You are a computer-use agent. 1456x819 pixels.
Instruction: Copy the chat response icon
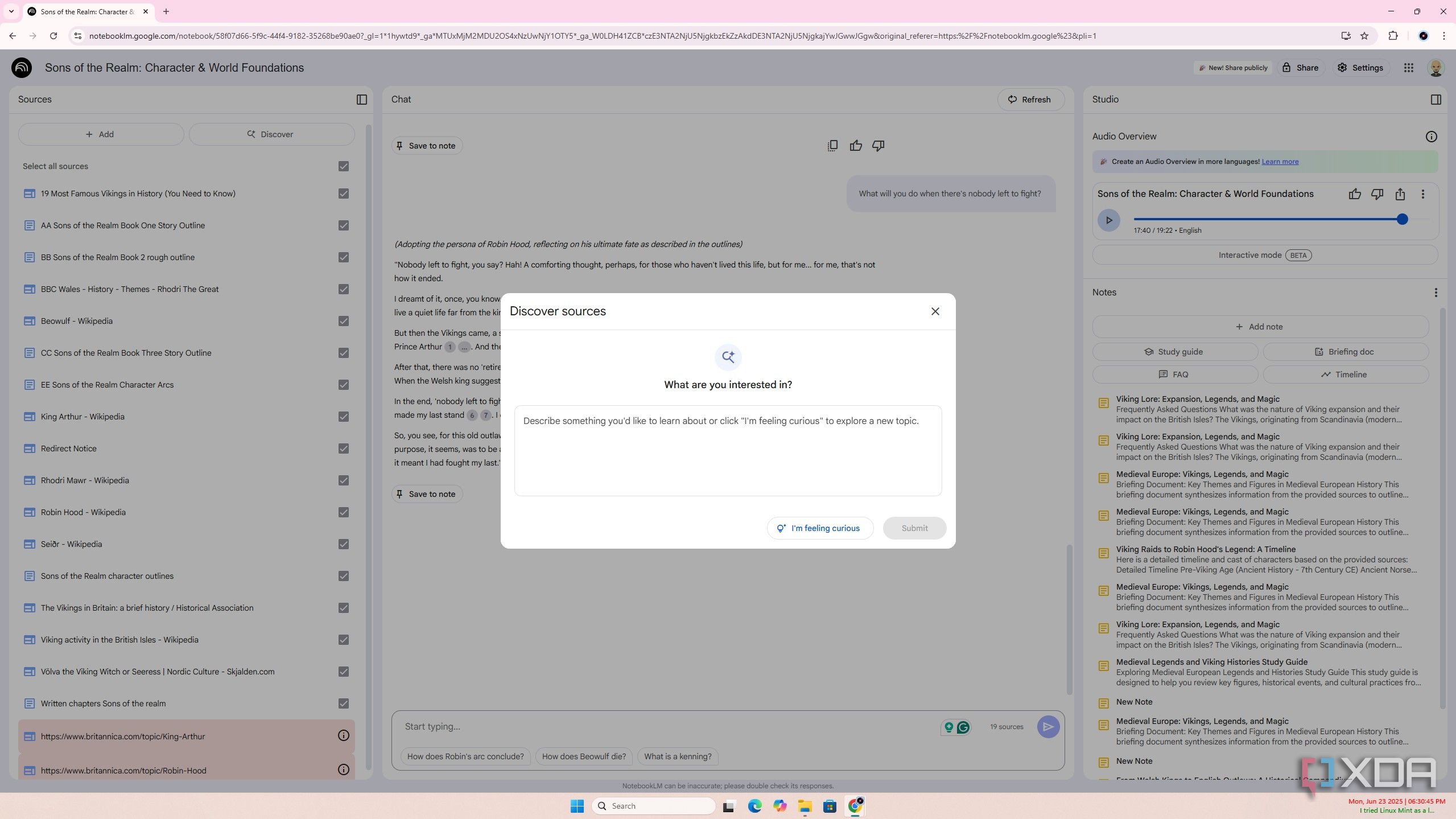[x=832, y=146]
